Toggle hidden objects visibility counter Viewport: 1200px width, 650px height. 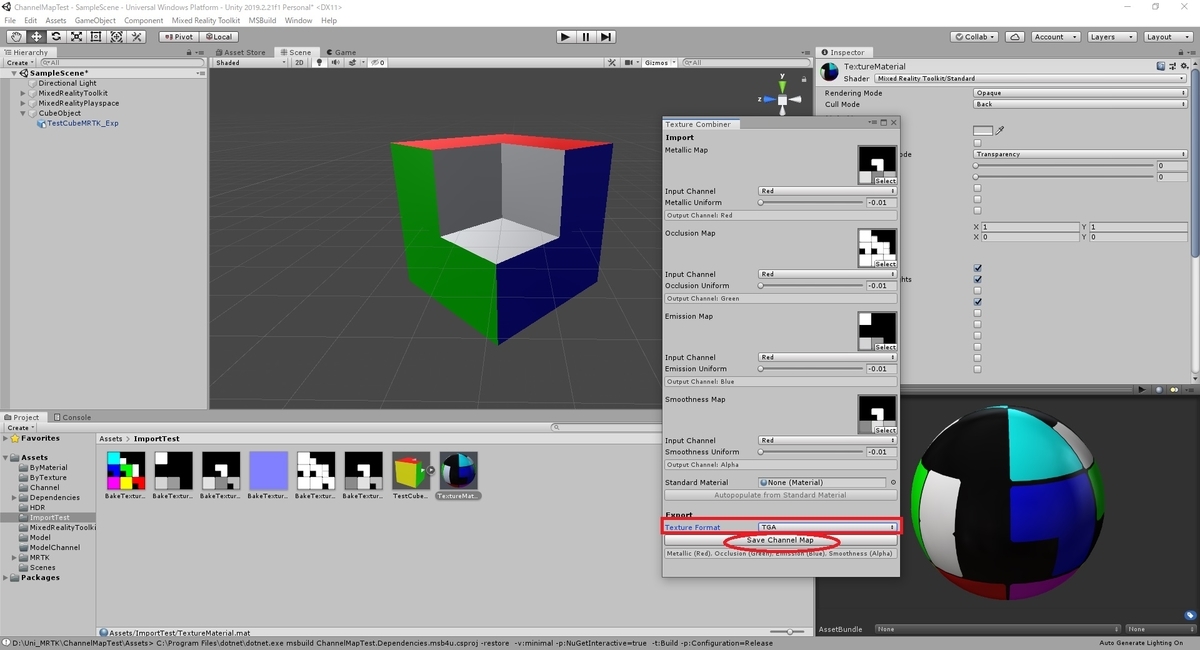[377, 63]
